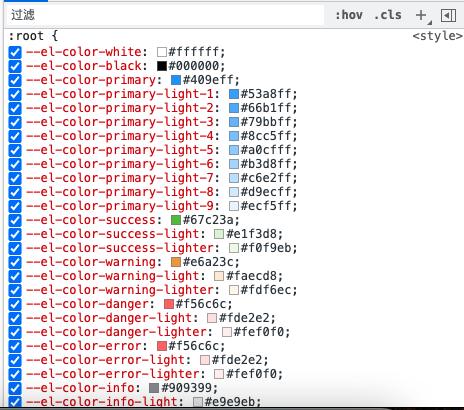Open the #66b1ff color swatch
464x410 pixels.
(x=234, y=108)
